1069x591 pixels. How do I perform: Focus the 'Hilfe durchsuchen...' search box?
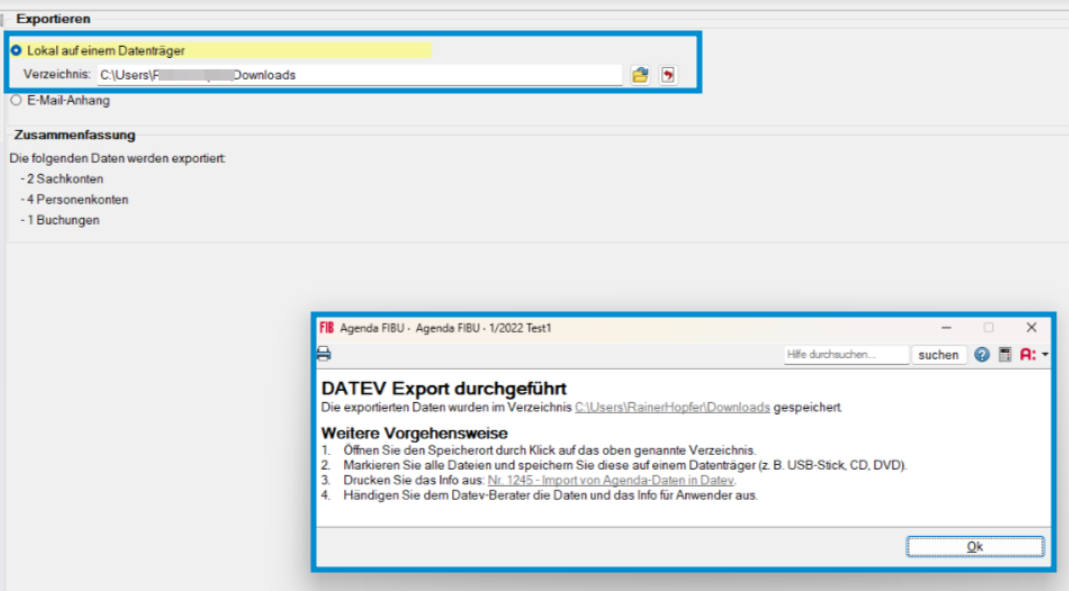(846, 355)
